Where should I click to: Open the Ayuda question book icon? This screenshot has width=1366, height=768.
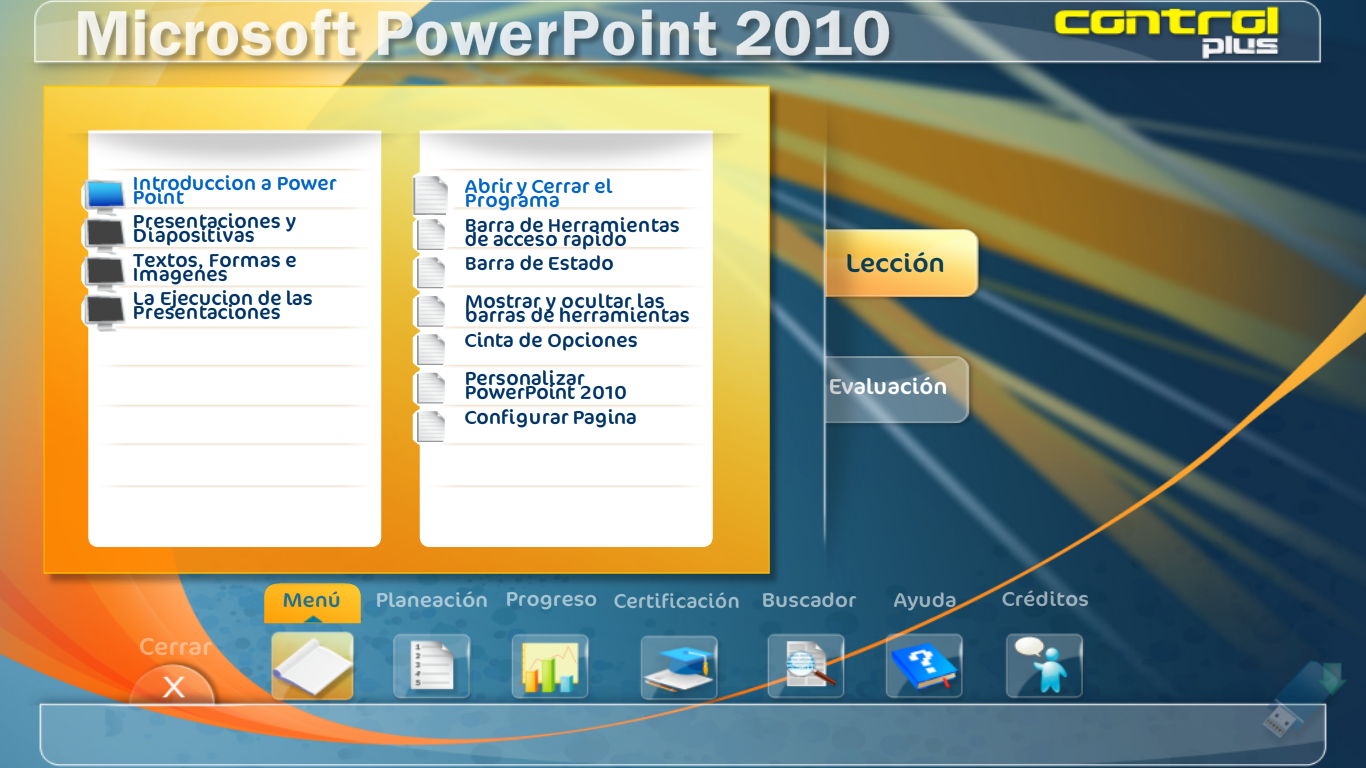924,666
